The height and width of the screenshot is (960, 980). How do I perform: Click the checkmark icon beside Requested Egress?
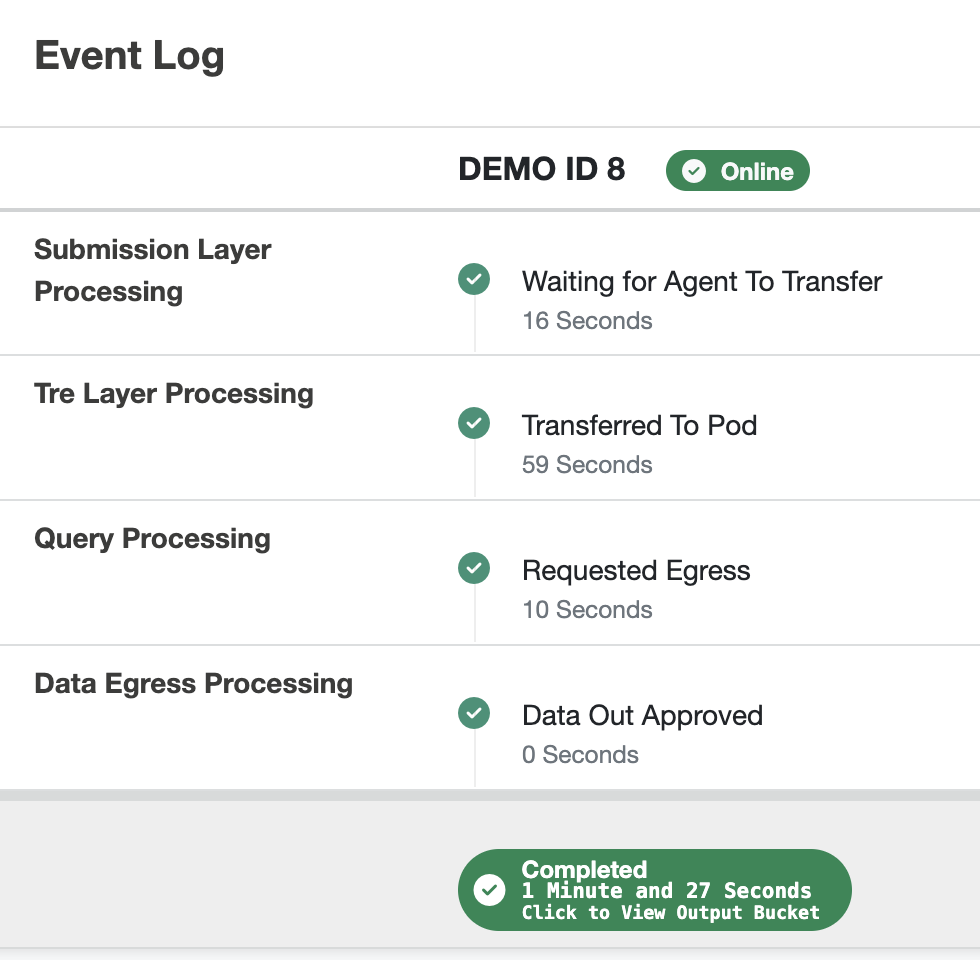click(474, 568)
